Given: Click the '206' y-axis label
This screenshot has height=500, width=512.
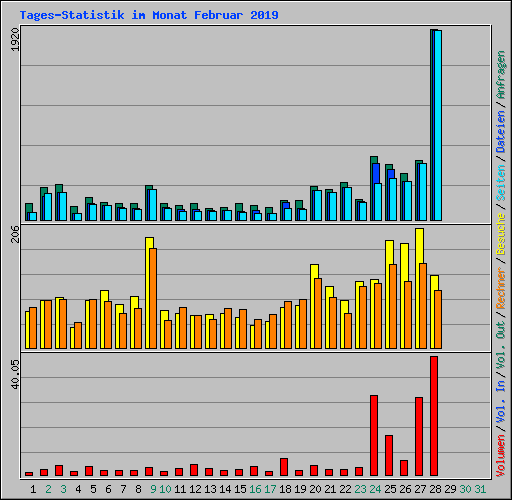Looking at the screenshot, I should [x=16, y=234].
